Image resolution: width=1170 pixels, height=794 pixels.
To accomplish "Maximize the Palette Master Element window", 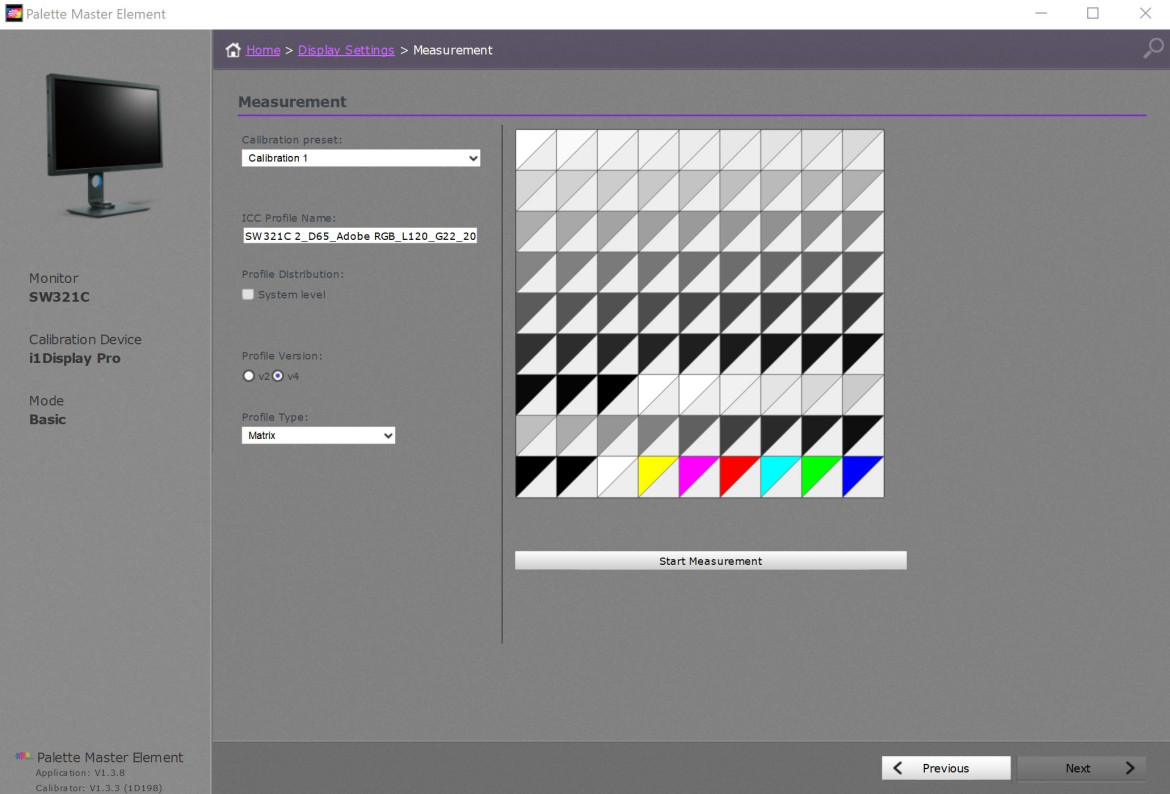I will click(1092, 13).
